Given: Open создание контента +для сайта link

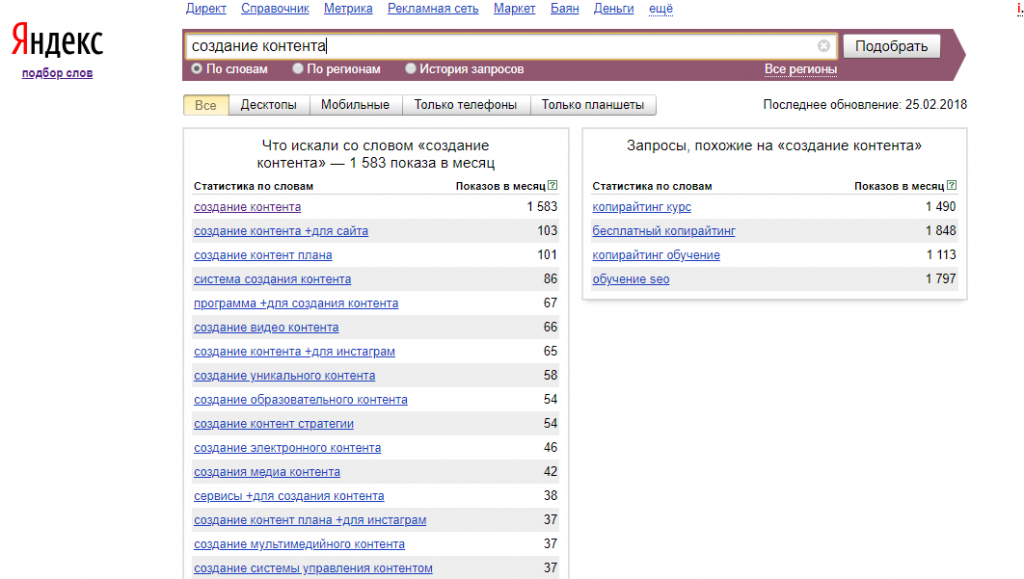Looking at the screenshot, I should point(281,231).
